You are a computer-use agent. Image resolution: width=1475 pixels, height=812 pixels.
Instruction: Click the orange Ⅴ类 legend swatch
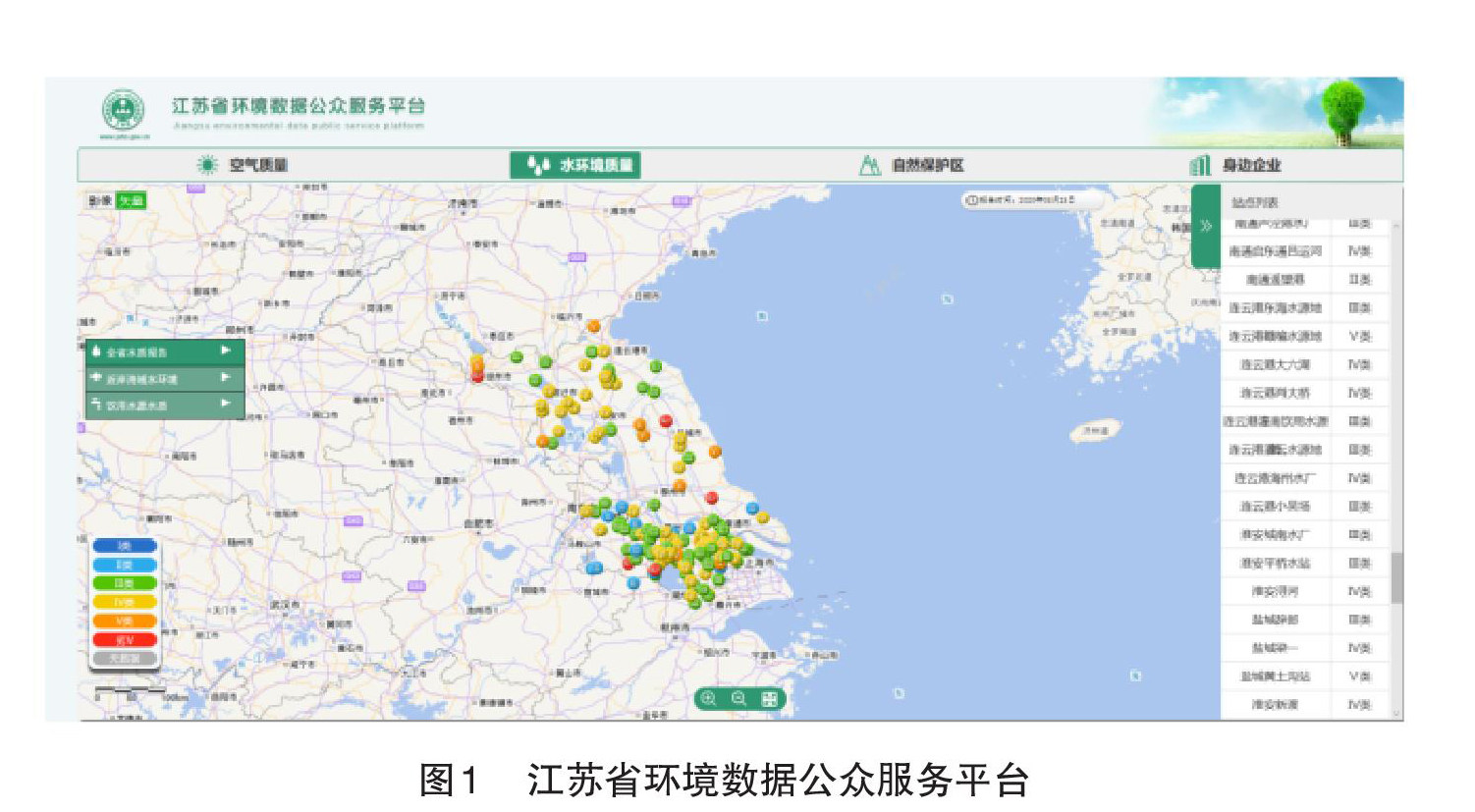pos(125,621)
